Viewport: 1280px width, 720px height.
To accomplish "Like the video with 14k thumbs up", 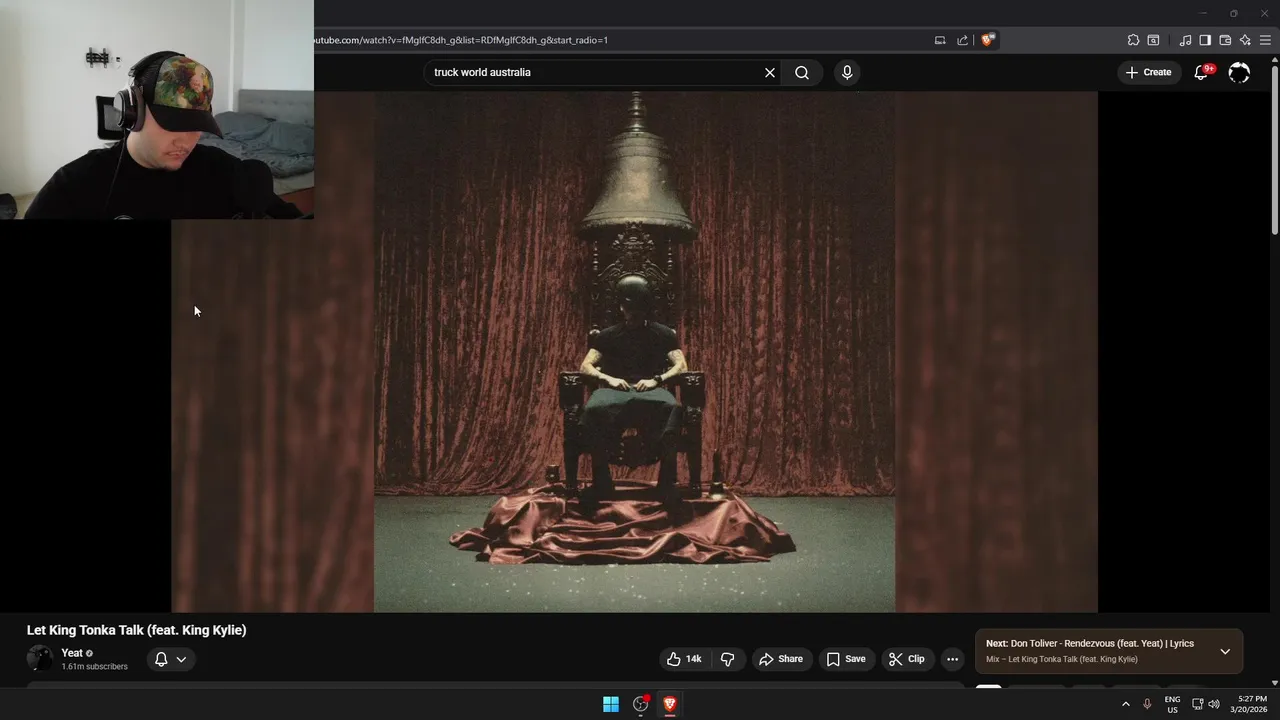I will pyautogui.click(x=685, y=659).
